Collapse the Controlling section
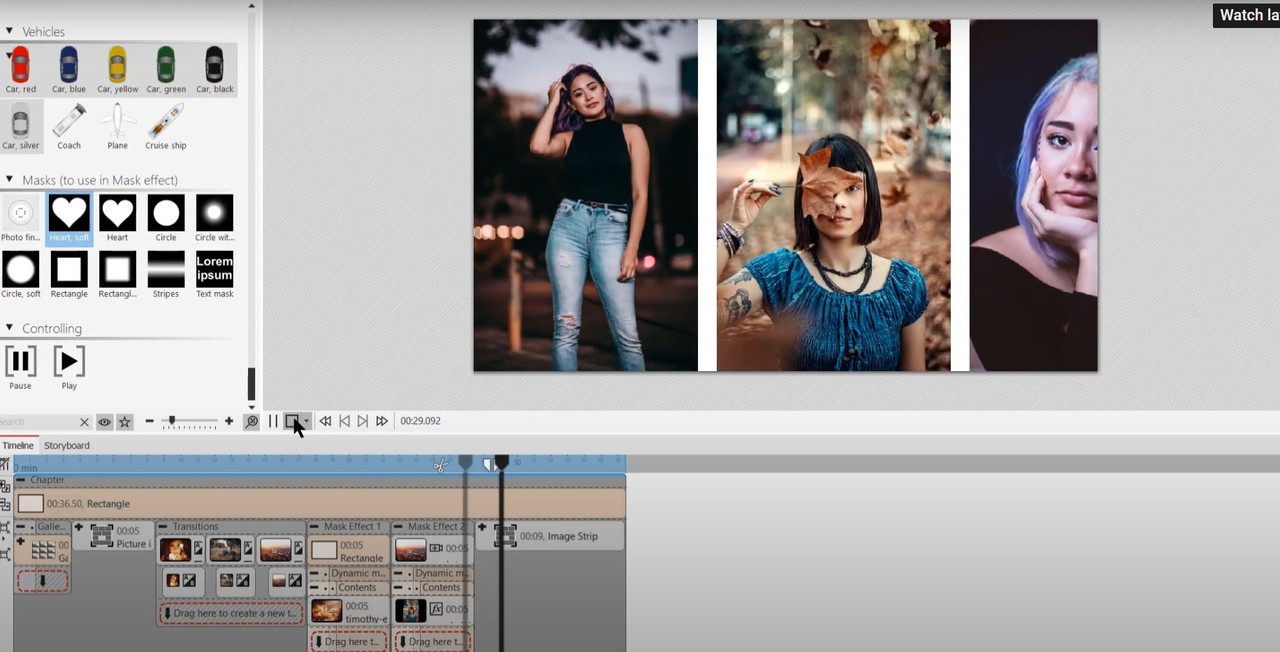1280x652 pixels. pyautogui.click(x=9, y=328)
